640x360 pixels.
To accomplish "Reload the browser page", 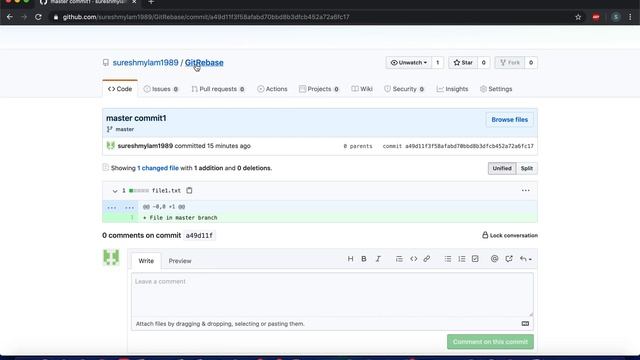I will [38, 17].
